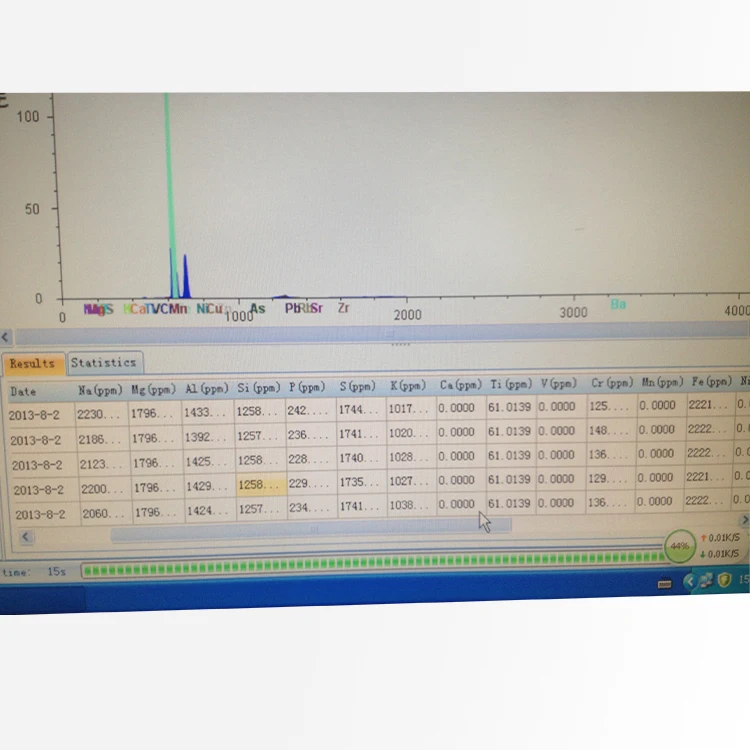The height and width of the screenshot is (750, 750).
Task: Select the Al cell reading 1392...
Action: click(x=209, y=437)
